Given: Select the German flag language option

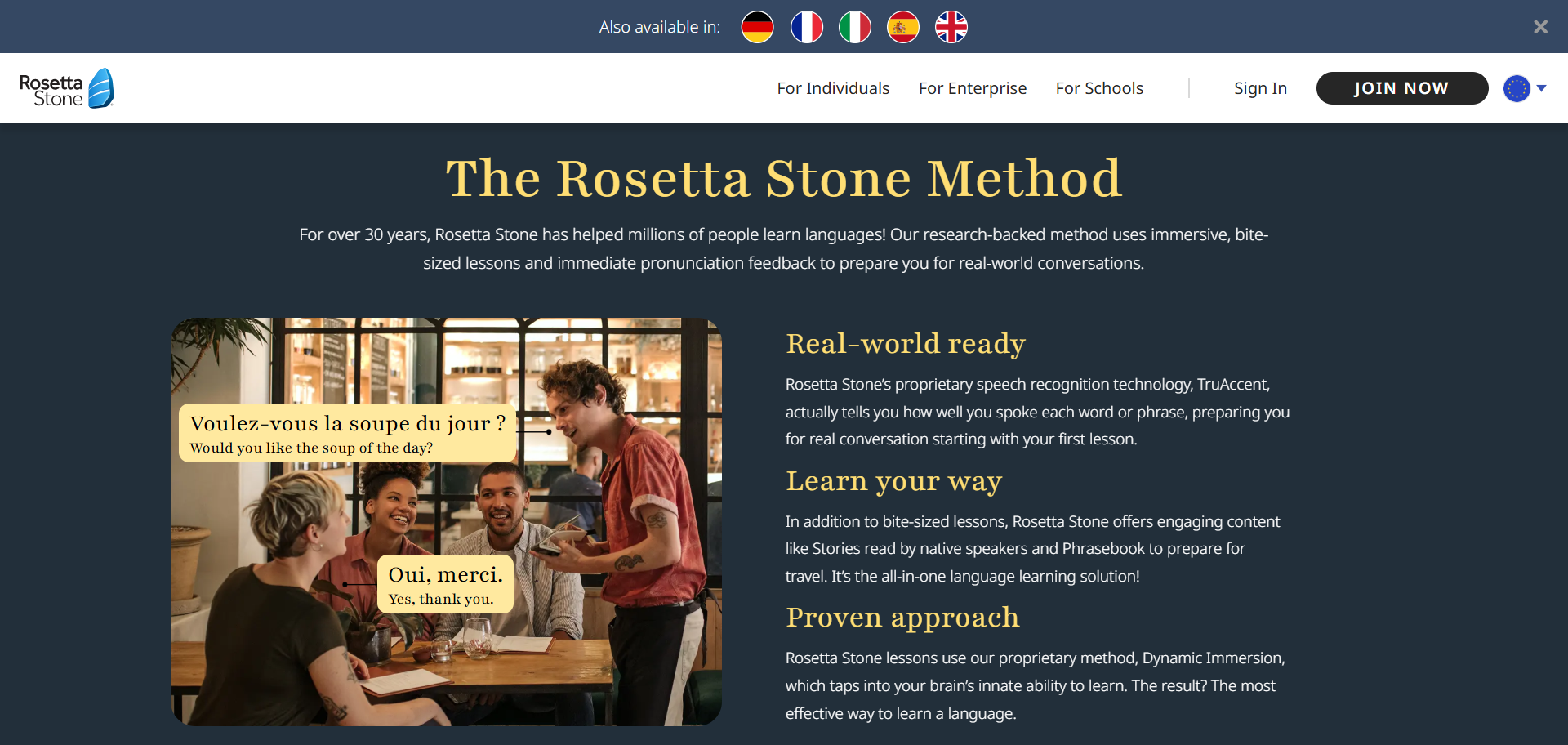Looking at the screenshot, I should coord(757,27).
